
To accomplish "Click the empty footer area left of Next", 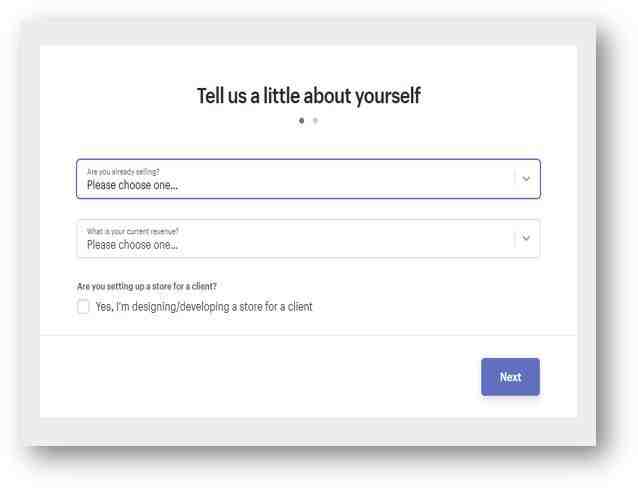I will [x=260, y=377].
